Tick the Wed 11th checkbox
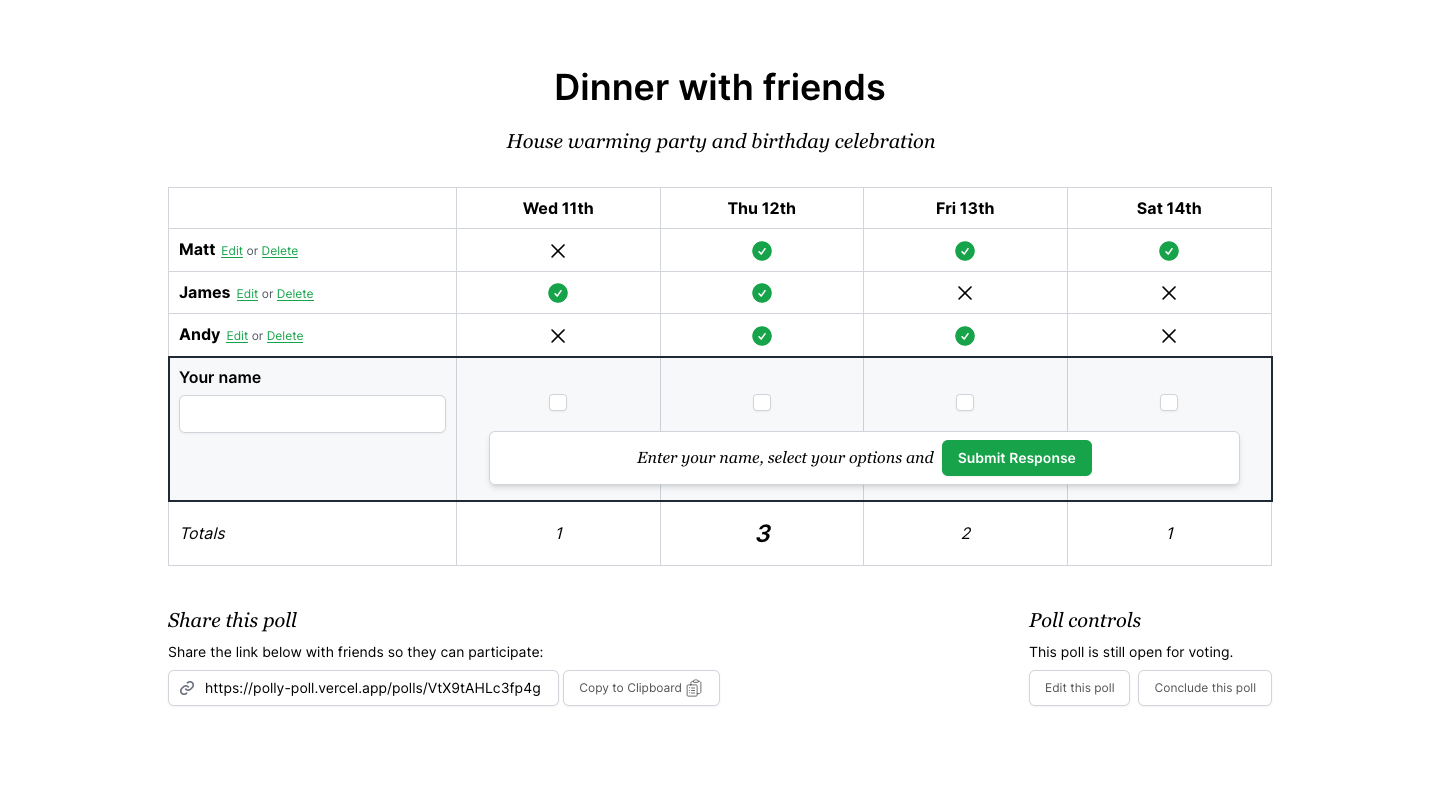The width and height of the screenshot is (1440, 790). point(558,402)
